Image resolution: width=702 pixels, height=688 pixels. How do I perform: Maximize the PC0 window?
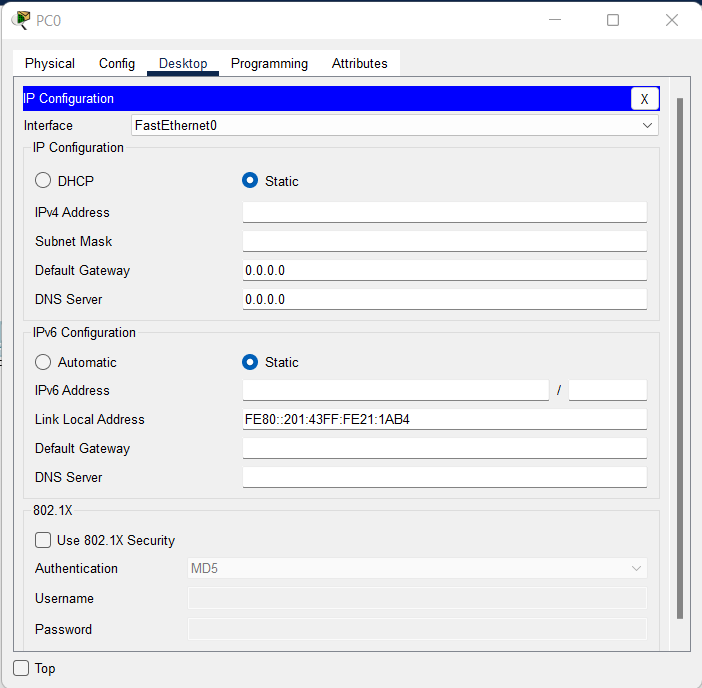click(x=613, y=20)
